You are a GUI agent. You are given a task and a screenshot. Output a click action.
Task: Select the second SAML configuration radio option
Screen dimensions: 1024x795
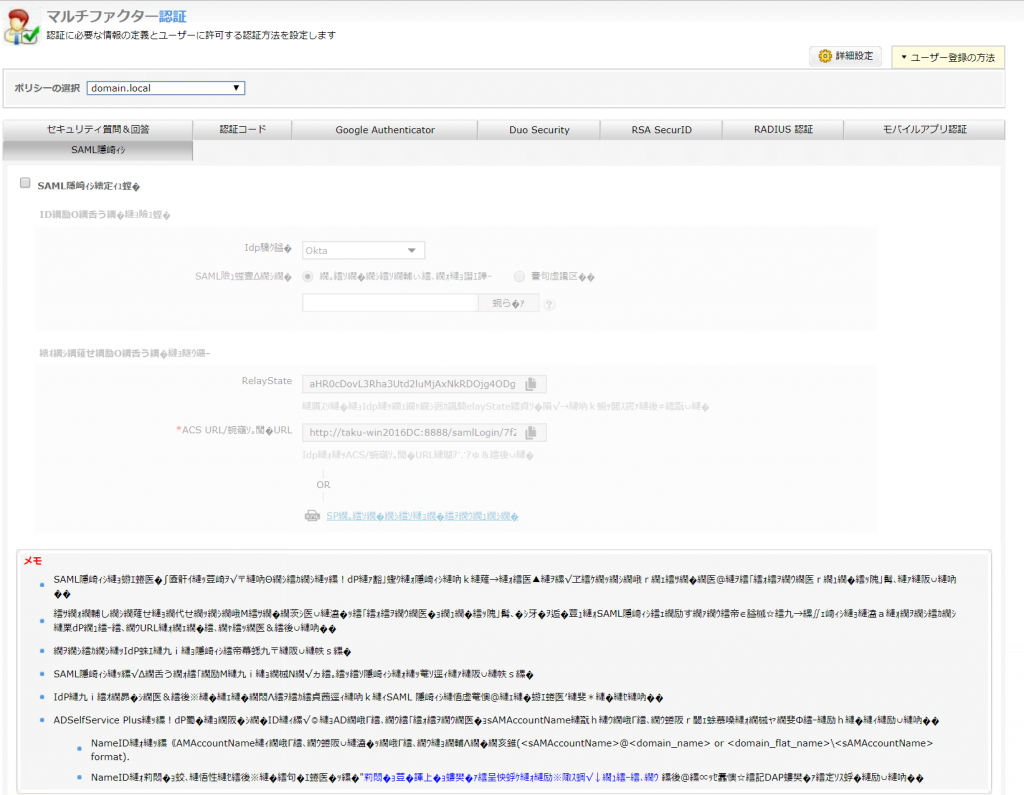coord(519,276)
